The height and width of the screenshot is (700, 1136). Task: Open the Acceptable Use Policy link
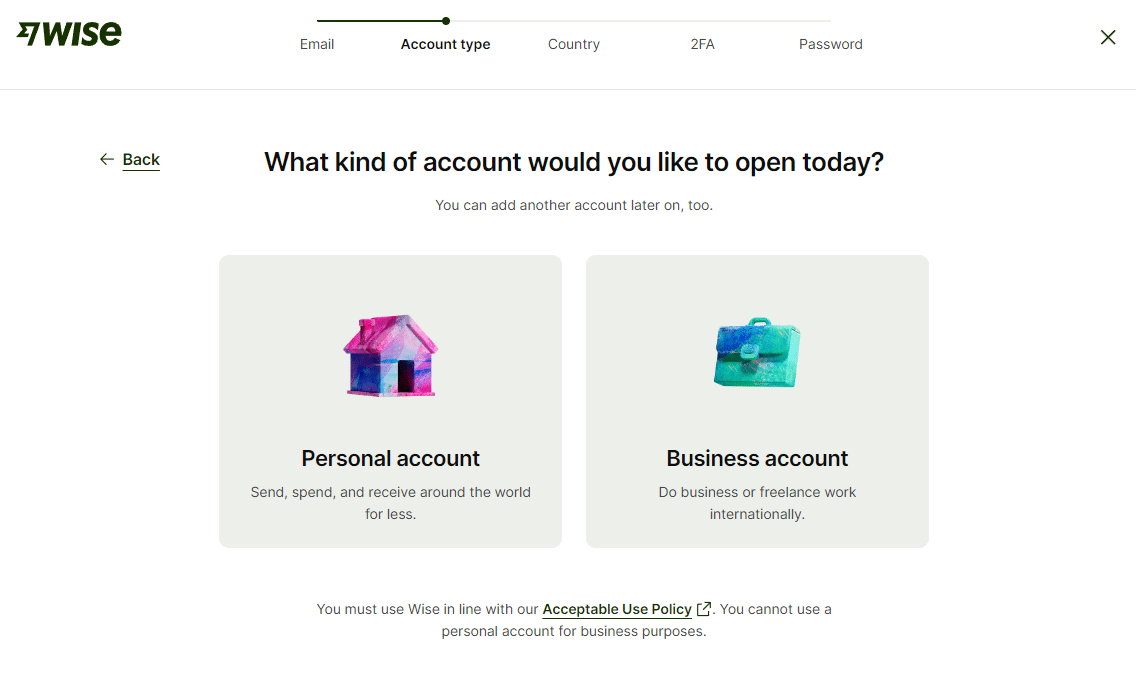(617, 609)
